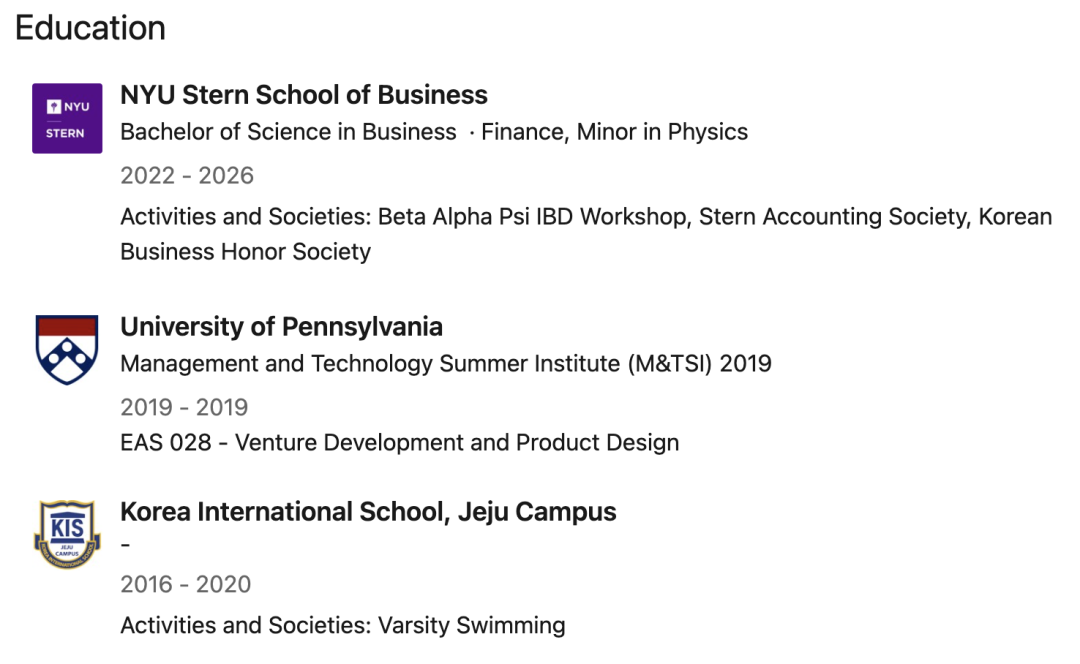Open the University of Pennsylvania school link
Image resolution: width=1080 pixels, height=664 pixels.
[282, 326]
